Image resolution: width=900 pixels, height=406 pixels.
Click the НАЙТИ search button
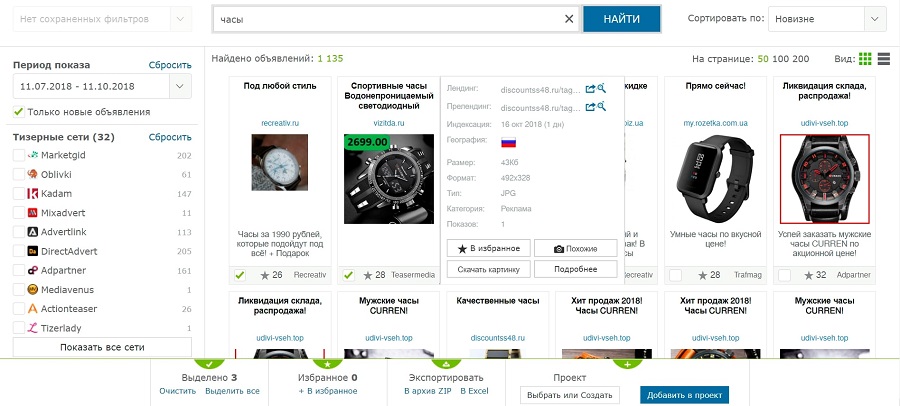(x=622, y=19)
